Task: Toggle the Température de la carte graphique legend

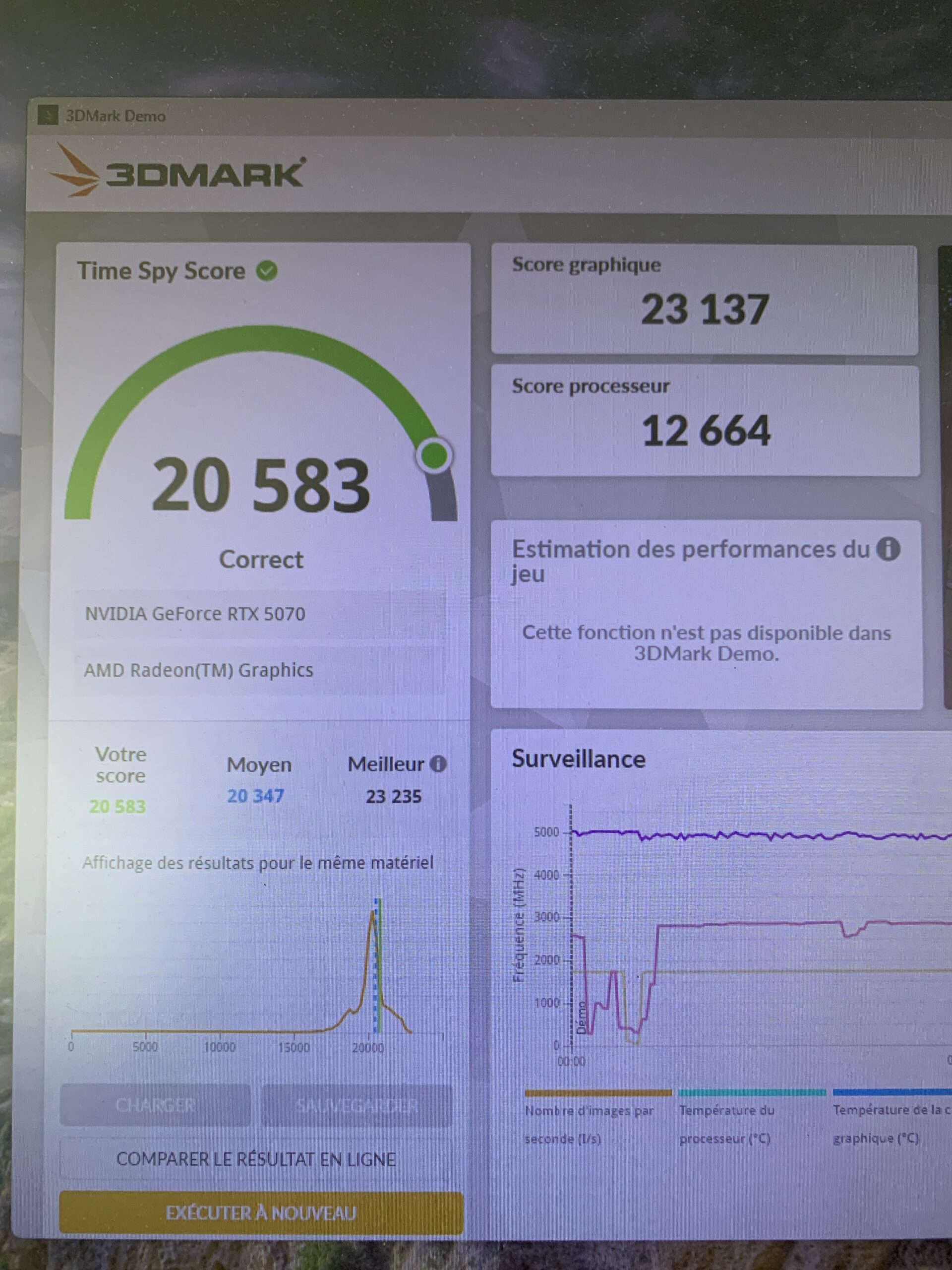Action: pyautogui.click(x=892, y=1118)
